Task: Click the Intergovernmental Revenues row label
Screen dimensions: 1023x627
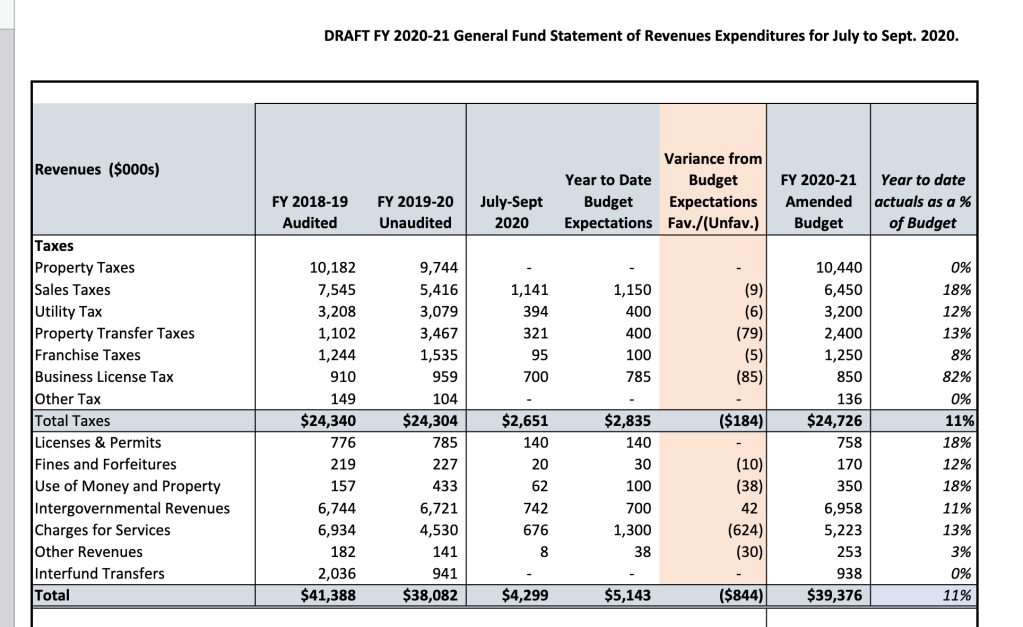Action: [x=132, y=508]
